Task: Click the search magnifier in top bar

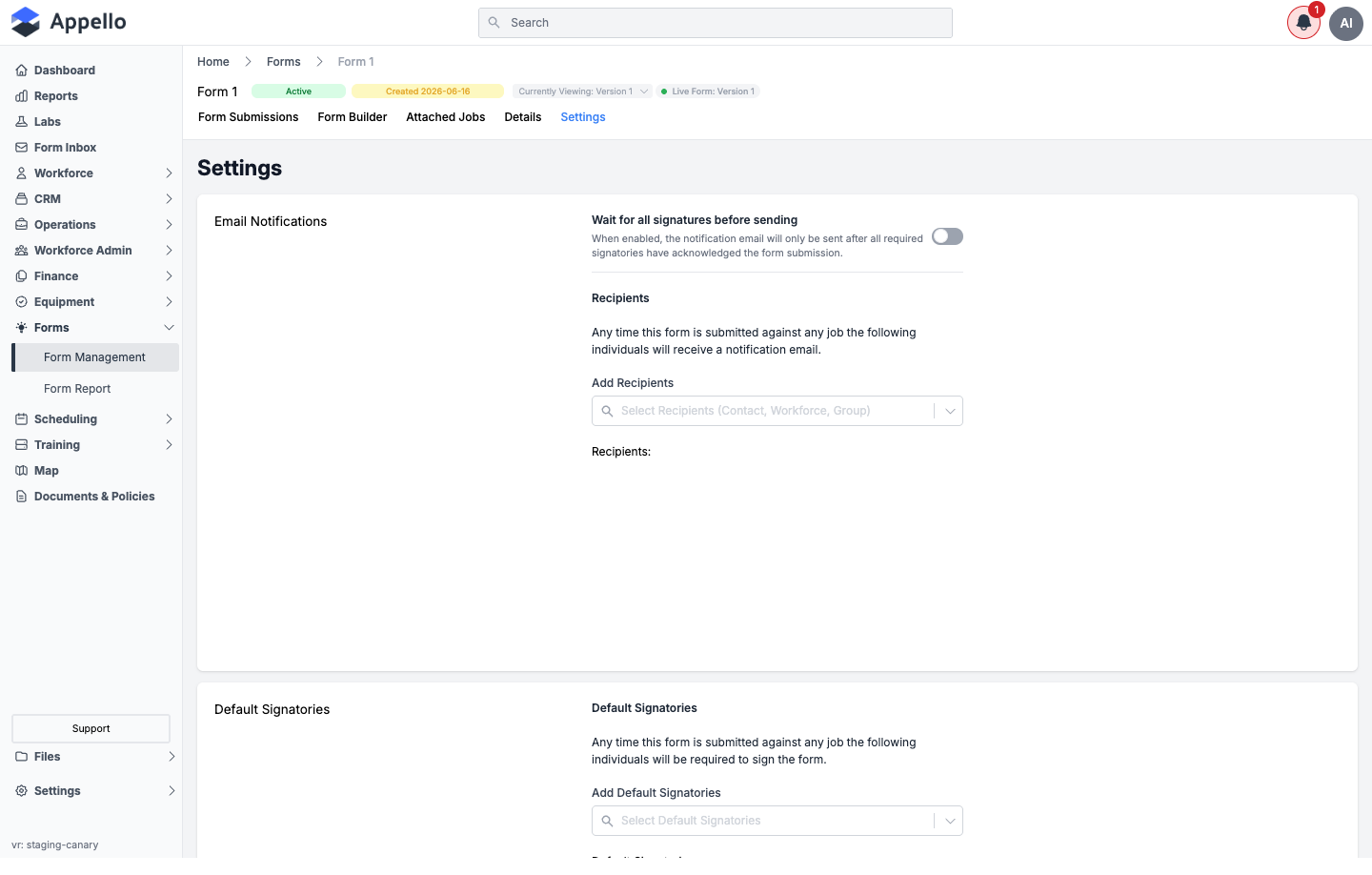Action: tap(494, 23)
